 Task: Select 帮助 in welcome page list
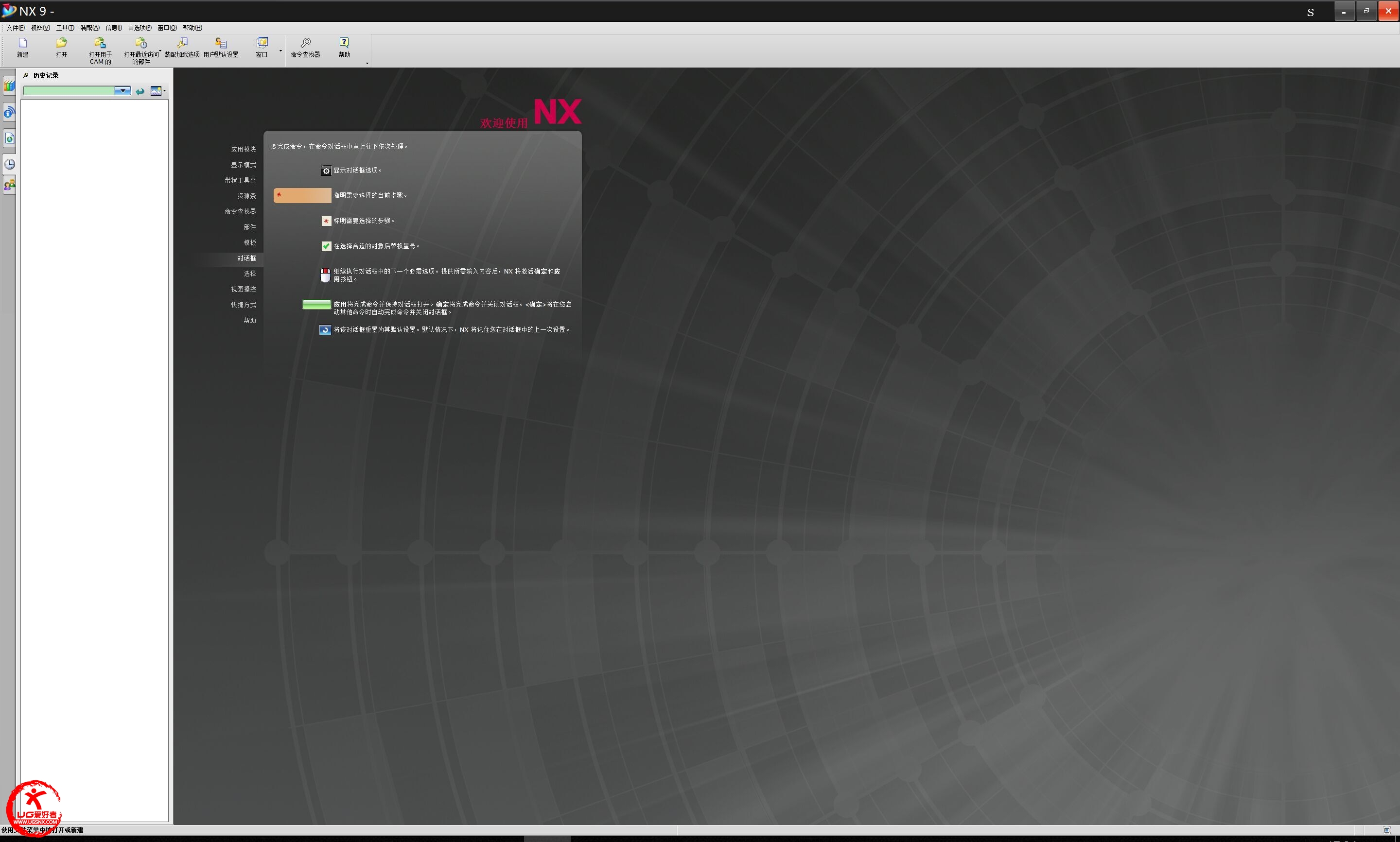(x=250, y=321)
